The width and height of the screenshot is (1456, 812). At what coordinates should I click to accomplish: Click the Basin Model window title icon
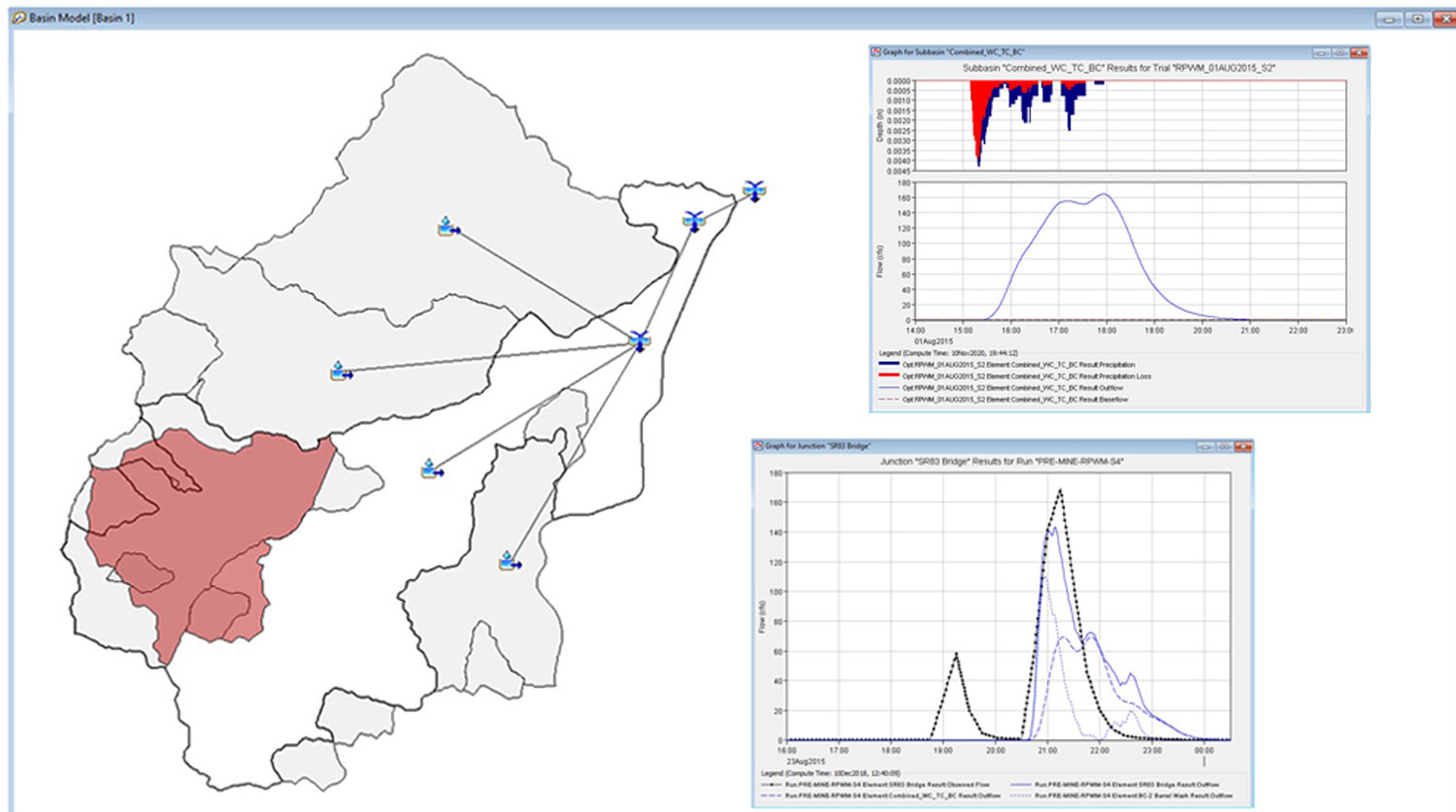coord(18,17)
